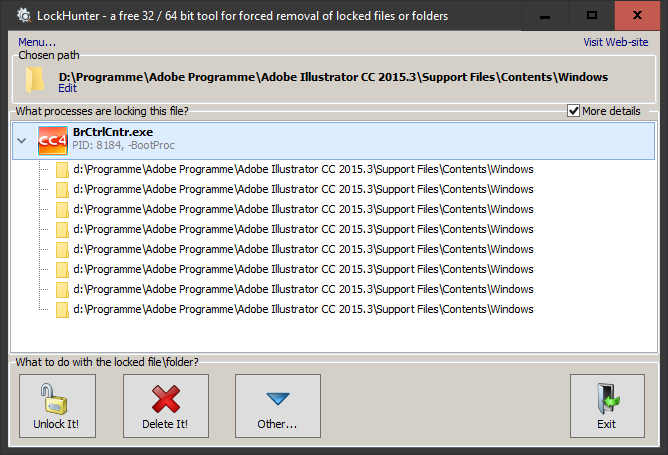Collapse the BrCtrlCntr.exe process tree

[x=22, y=140]
